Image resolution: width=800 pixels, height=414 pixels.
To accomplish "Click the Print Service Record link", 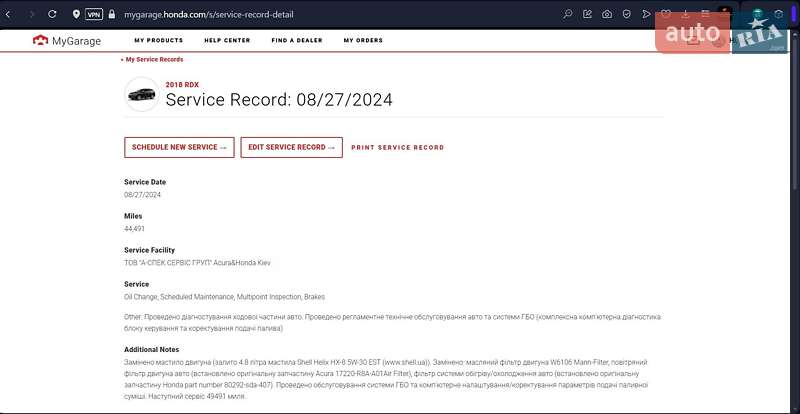I will point(397,147).
